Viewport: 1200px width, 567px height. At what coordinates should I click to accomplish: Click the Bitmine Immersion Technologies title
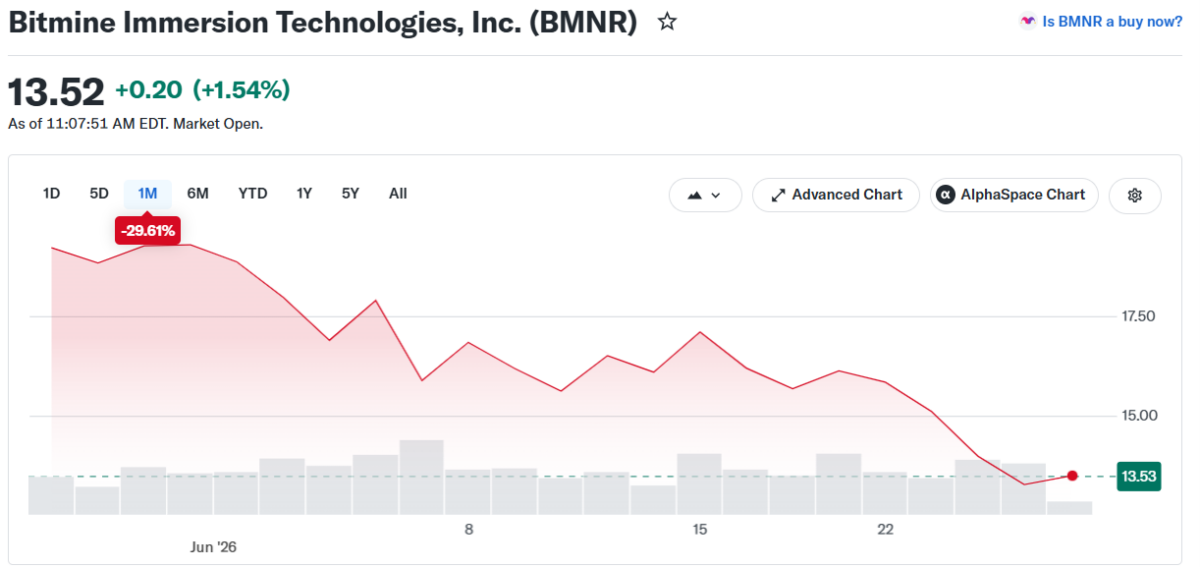(x=323, y=22)
